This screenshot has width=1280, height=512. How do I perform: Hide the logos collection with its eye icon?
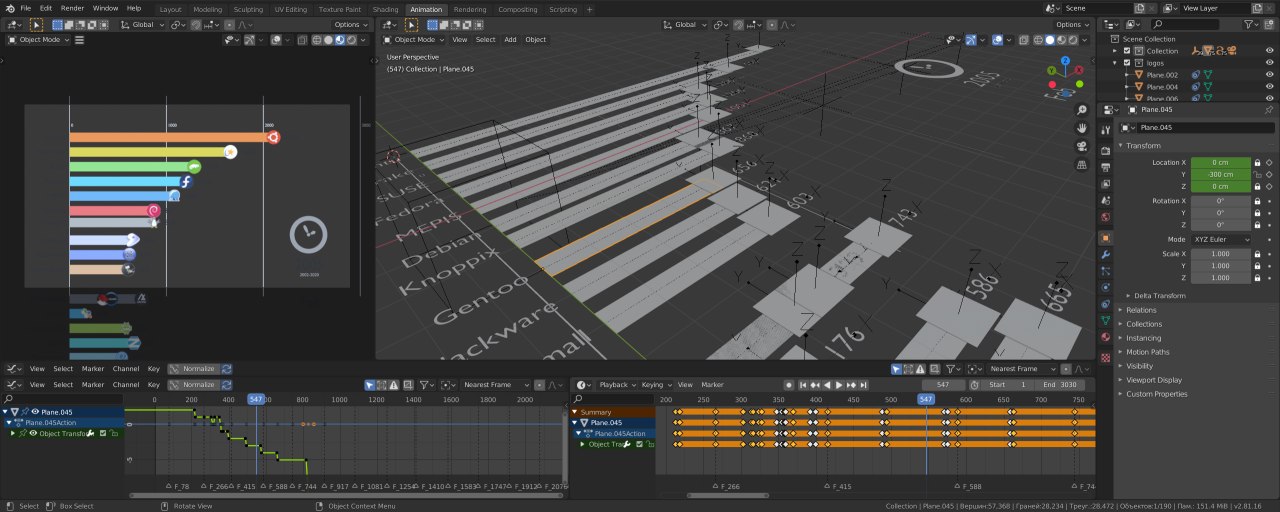1271,63
